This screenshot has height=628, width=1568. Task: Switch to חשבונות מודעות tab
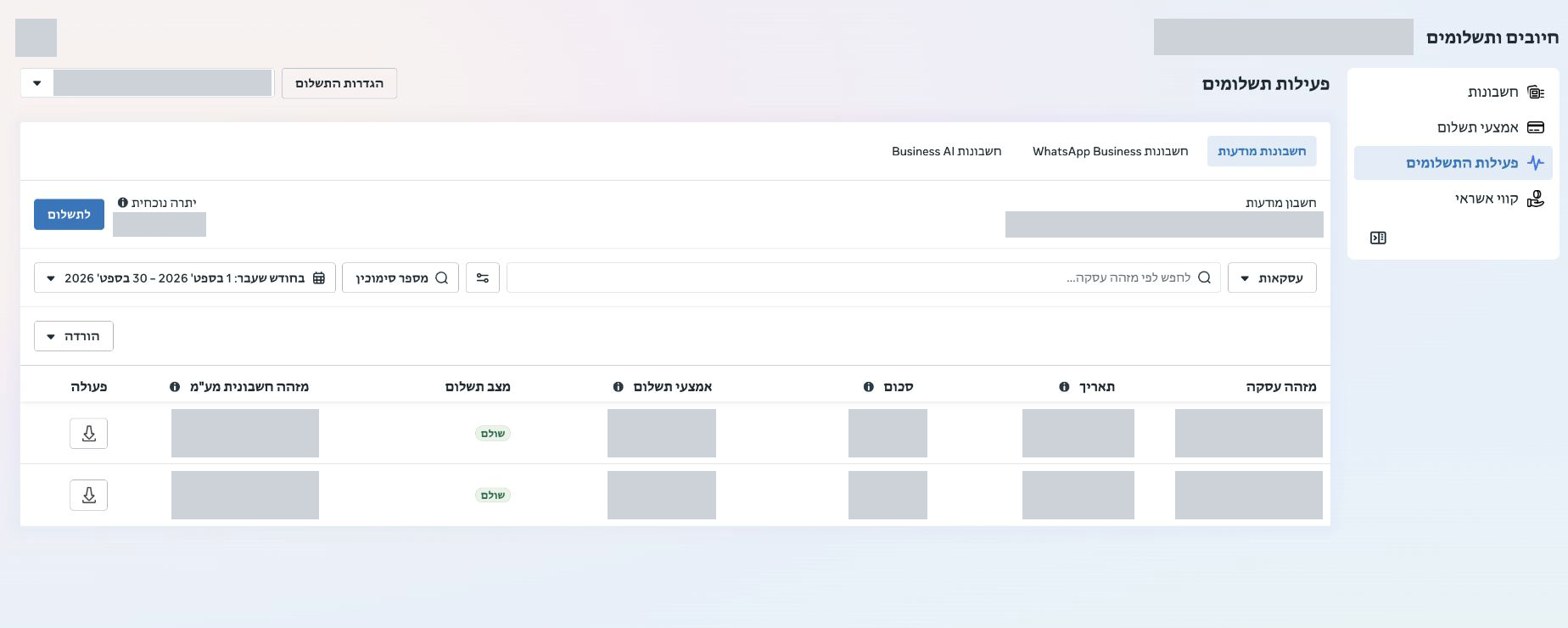(1262, 151)
